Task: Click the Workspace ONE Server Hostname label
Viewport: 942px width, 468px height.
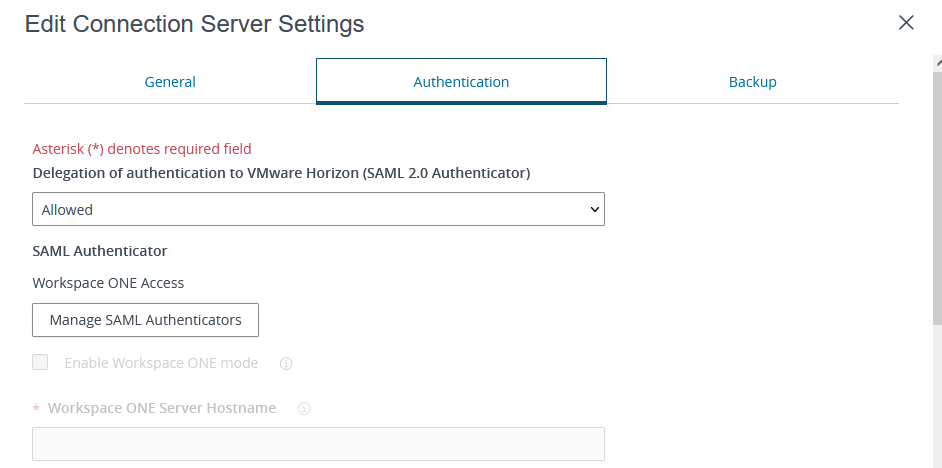Action: 162,408
